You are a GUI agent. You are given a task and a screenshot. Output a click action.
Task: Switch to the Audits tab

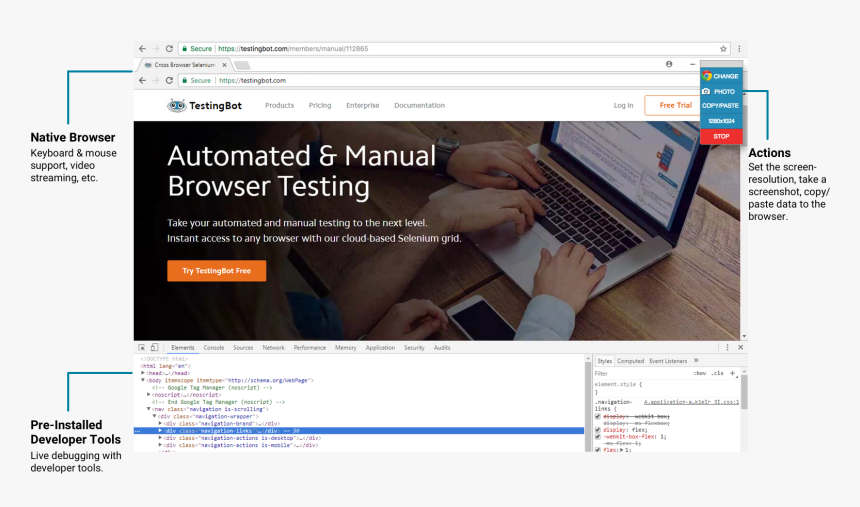tap(442, 347)
